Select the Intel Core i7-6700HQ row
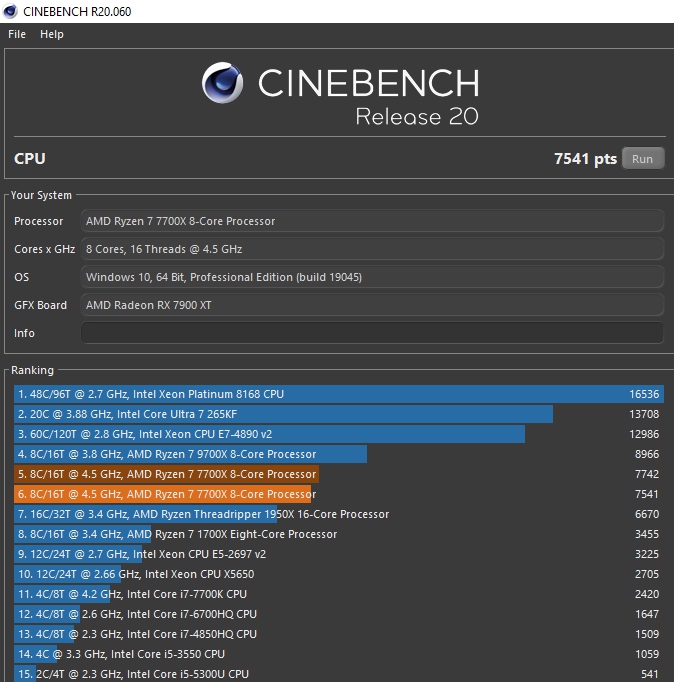This screenshot has width=674, height=682. tap(339, 614)
